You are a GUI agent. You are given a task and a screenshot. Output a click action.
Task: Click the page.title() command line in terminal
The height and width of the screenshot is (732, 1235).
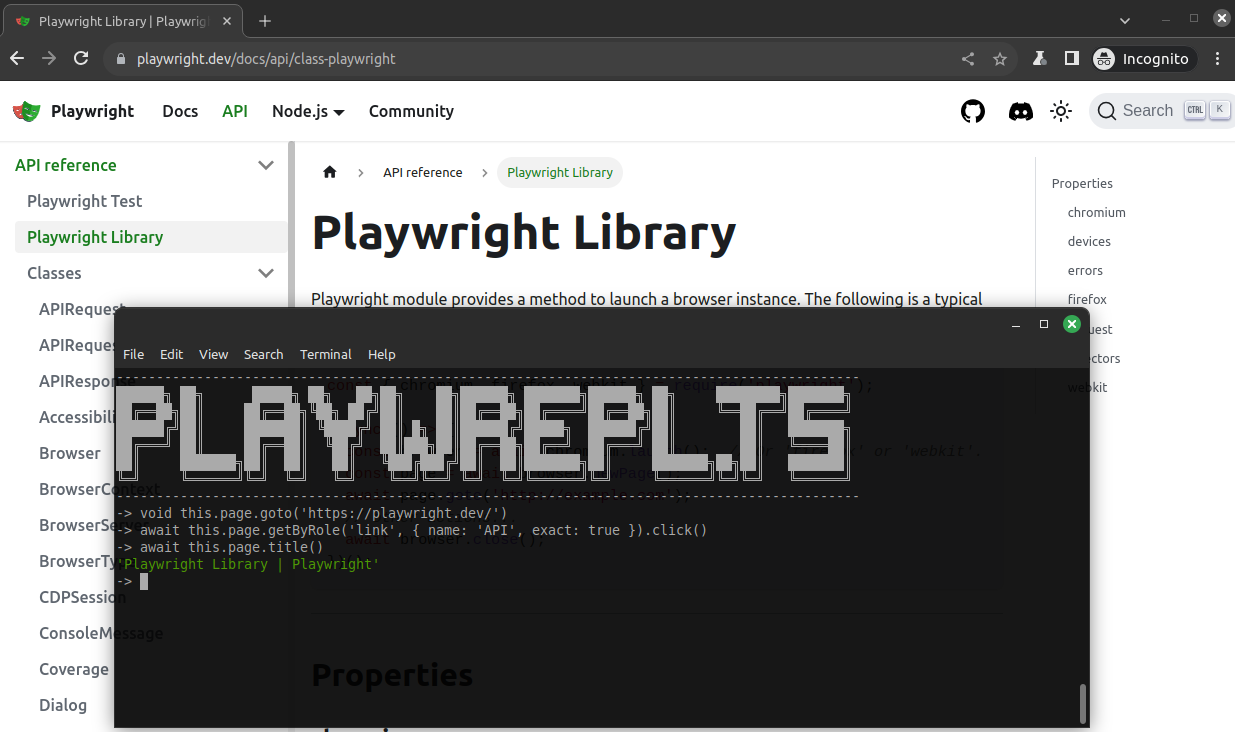coord(220,547)
